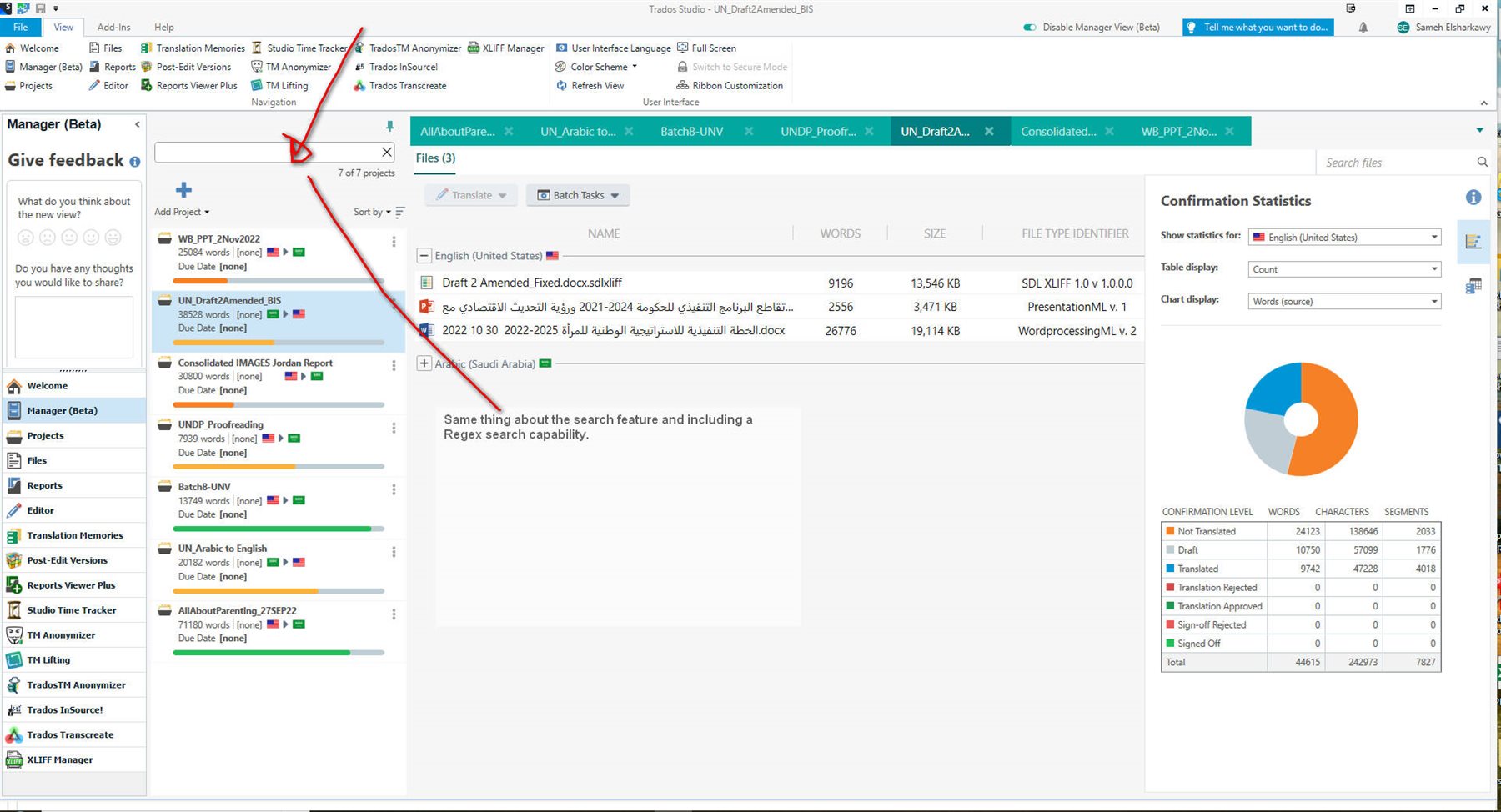The height and width of the screenshot is (812, 1501).
Task: Open Chart display Words (source) dropdown
Action: (1344, 301)
